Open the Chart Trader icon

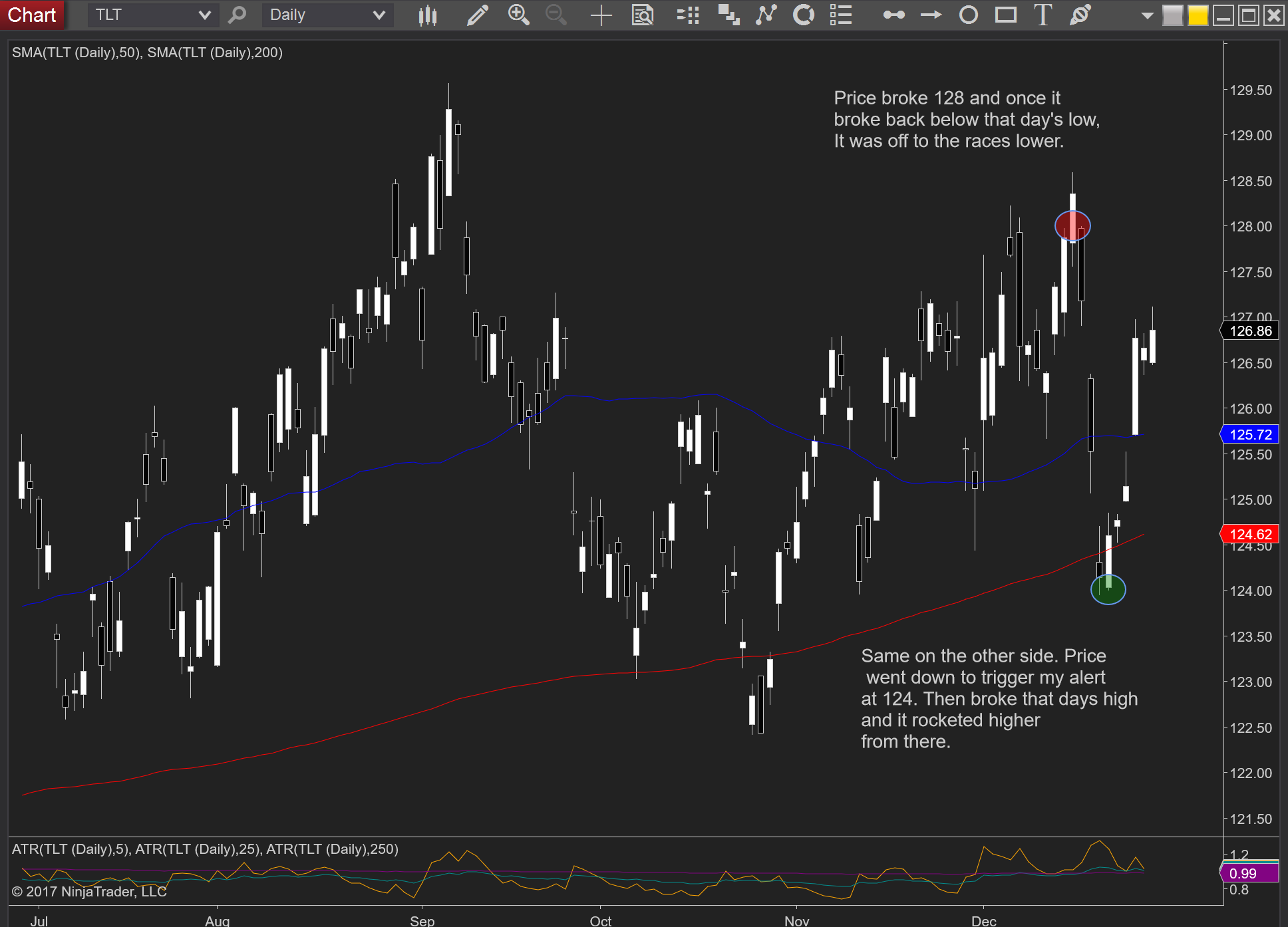728,15
